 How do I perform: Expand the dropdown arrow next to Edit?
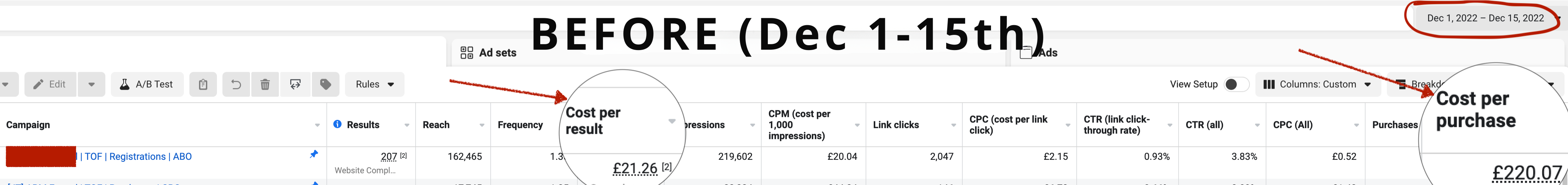tap(91, 84)
